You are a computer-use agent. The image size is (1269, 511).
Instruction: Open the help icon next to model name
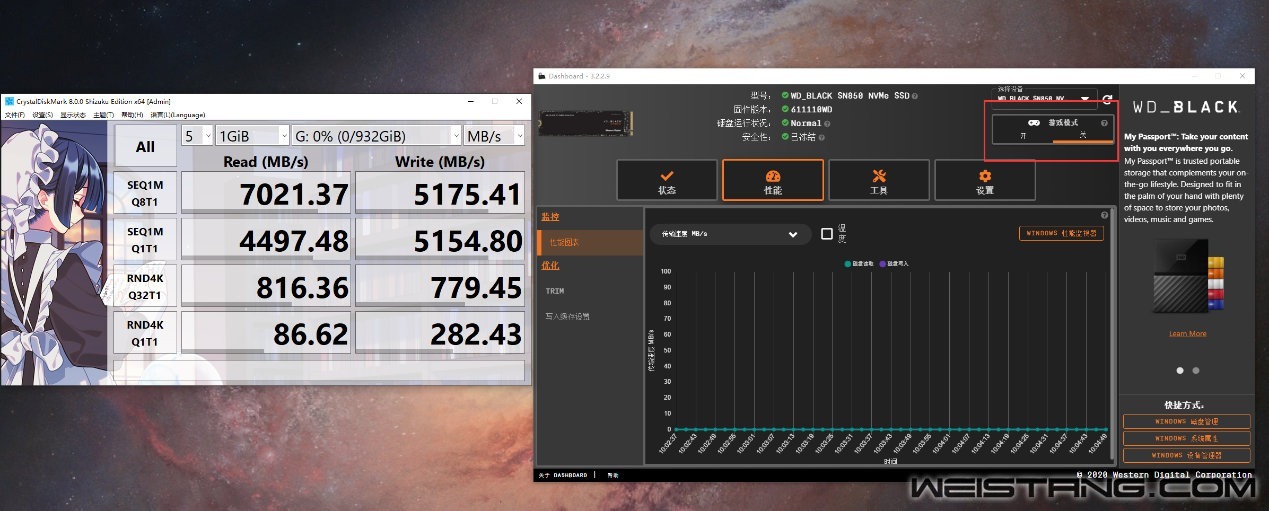pyautogui.click(x=915, y=96)
